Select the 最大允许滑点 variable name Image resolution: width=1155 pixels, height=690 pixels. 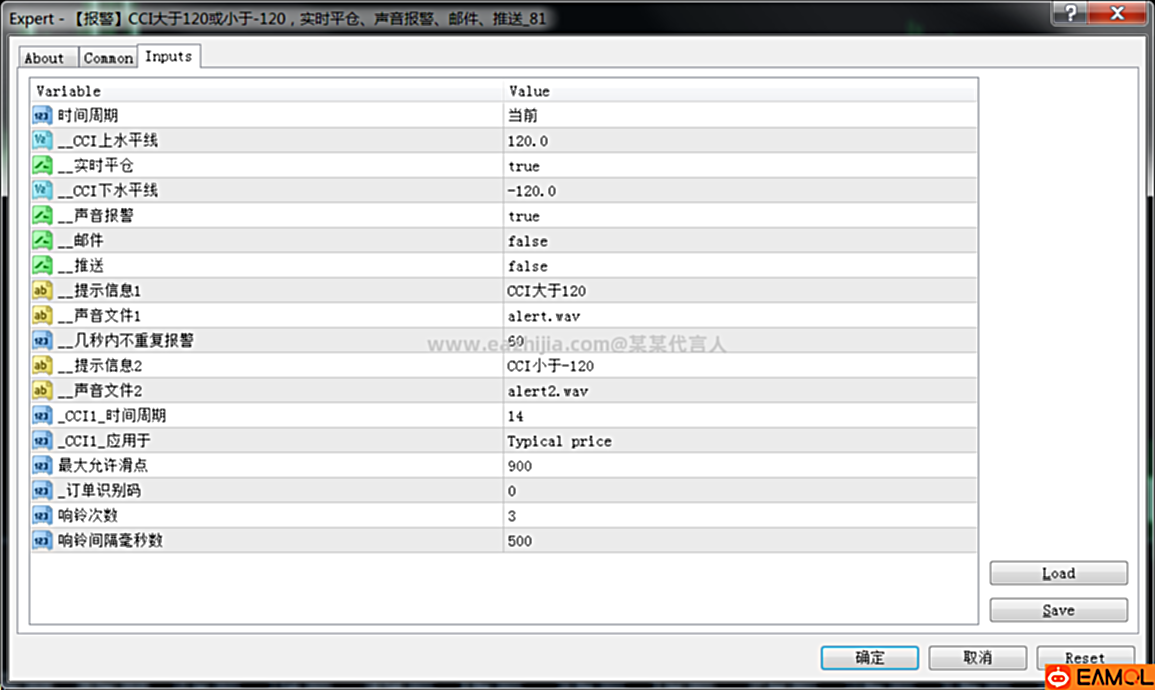point(102,466)
